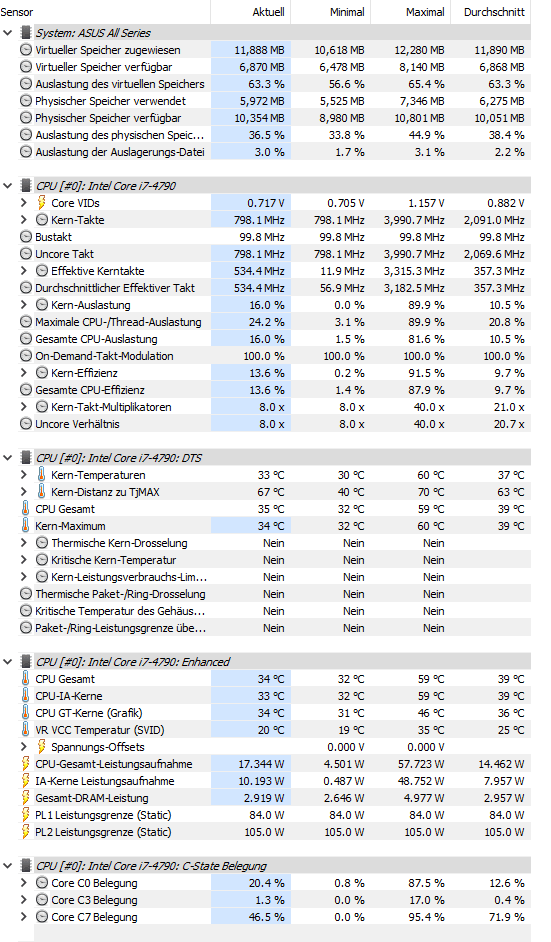Click the Core C7 Belegung clock icon
Image resolution: width=551 pixels, height=942 pixels.
[x=42, y=917]
